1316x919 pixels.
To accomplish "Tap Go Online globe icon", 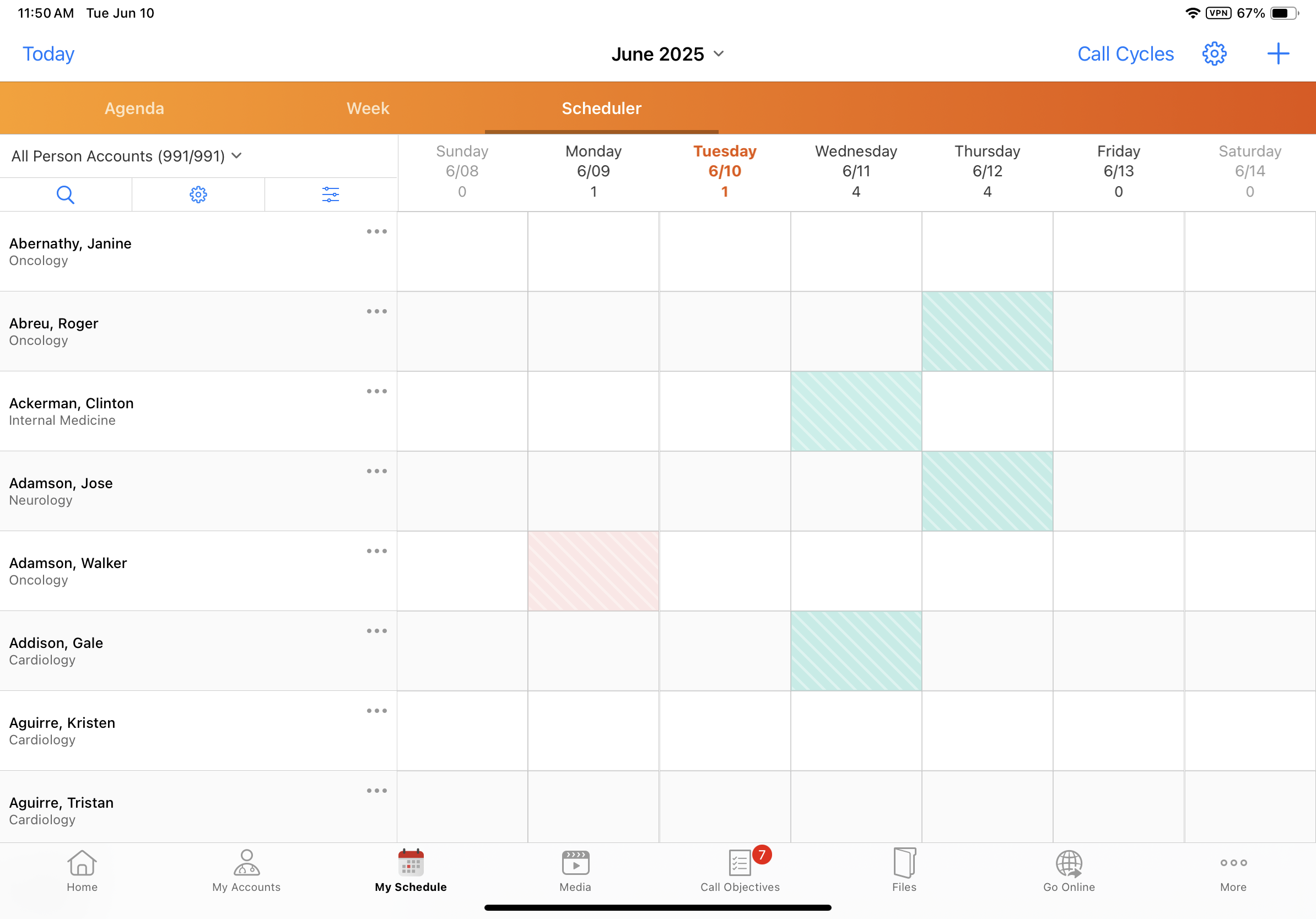I will click(1069, 871).
